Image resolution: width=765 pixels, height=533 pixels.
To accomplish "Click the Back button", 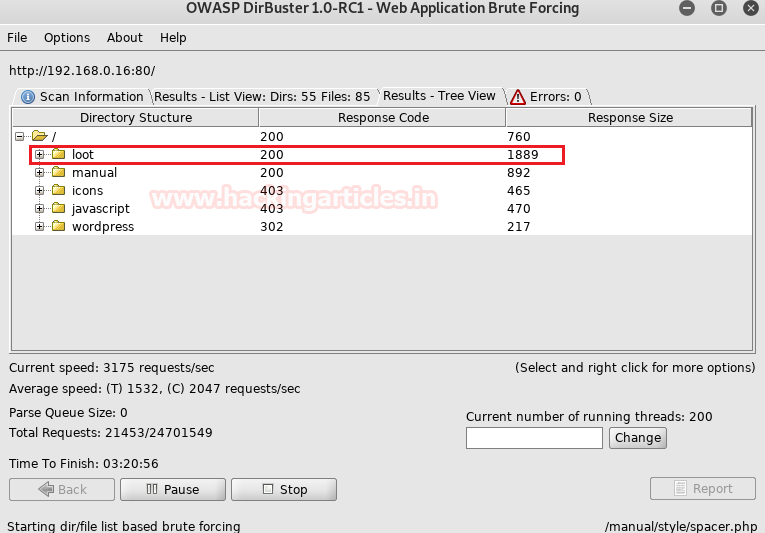I will click(62, 489).
